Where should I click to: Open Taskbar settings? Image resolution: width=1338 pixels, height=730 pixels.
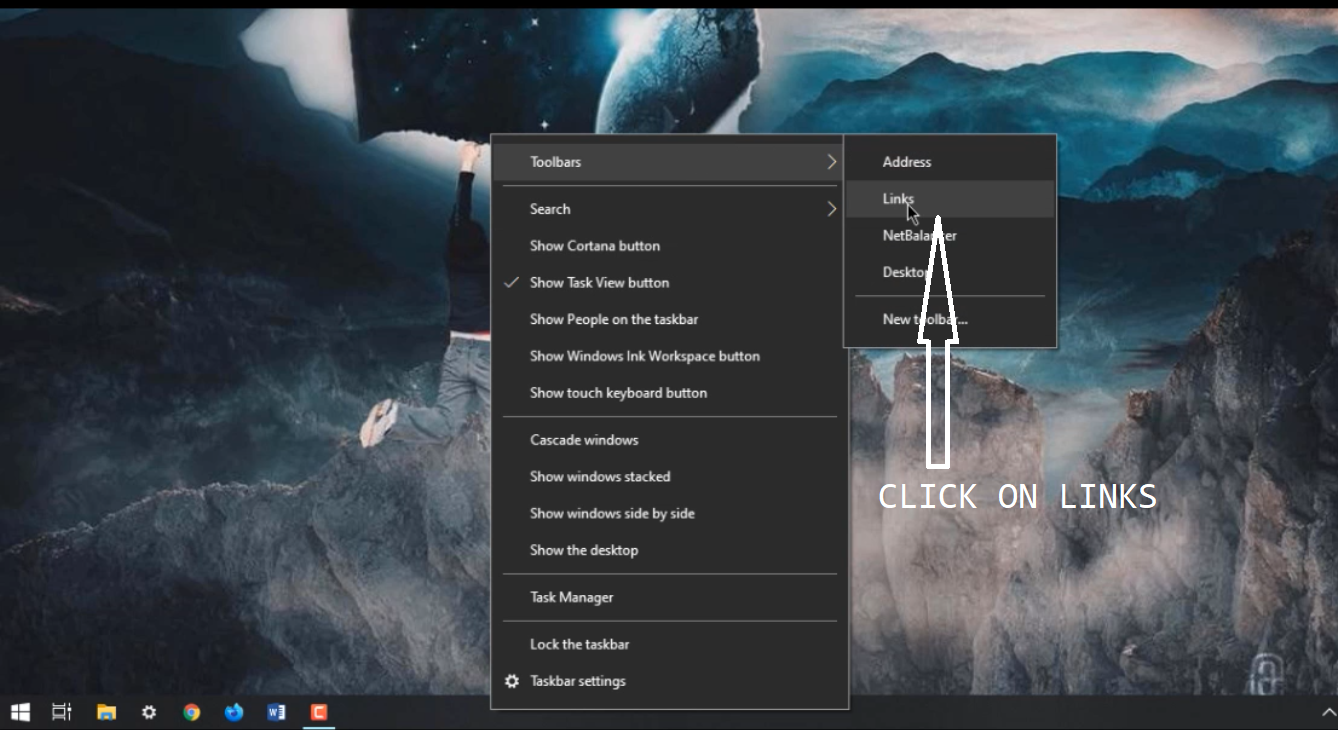(x=669, y=681)
